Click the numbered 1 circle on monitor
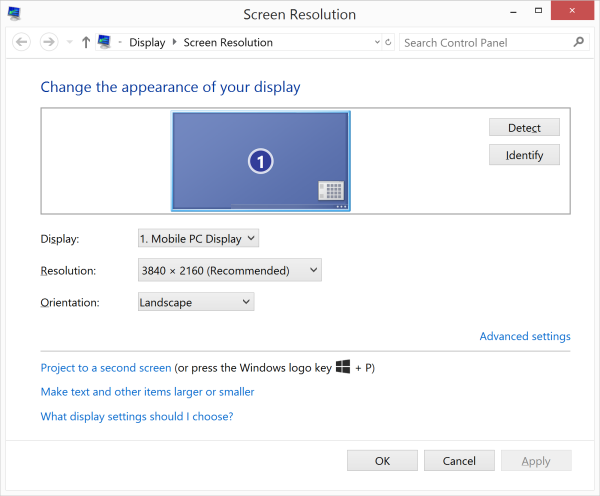 261,161
